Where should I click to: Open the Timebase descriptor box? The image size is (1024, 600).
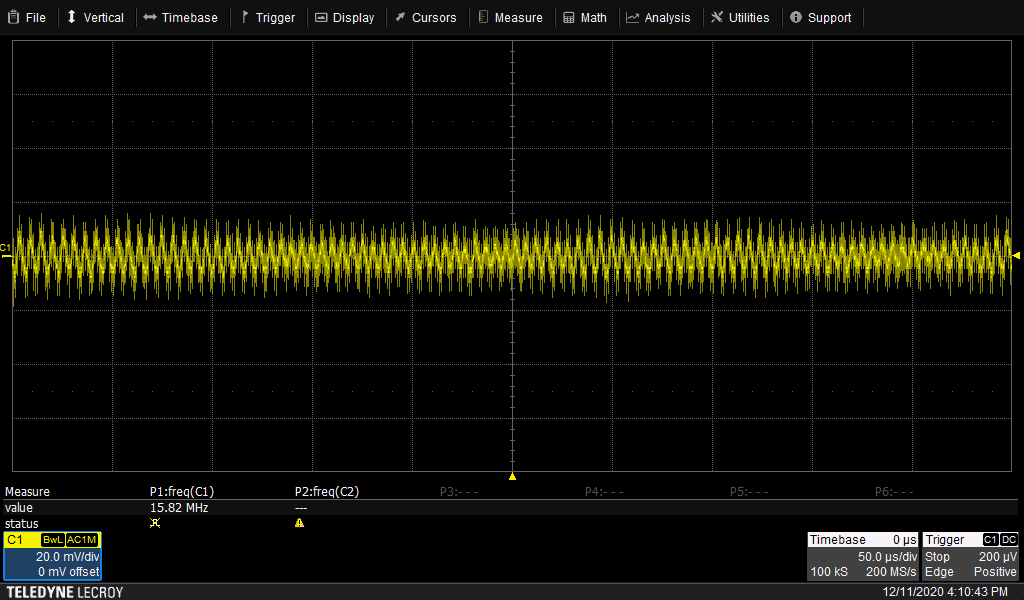(862, 556)
